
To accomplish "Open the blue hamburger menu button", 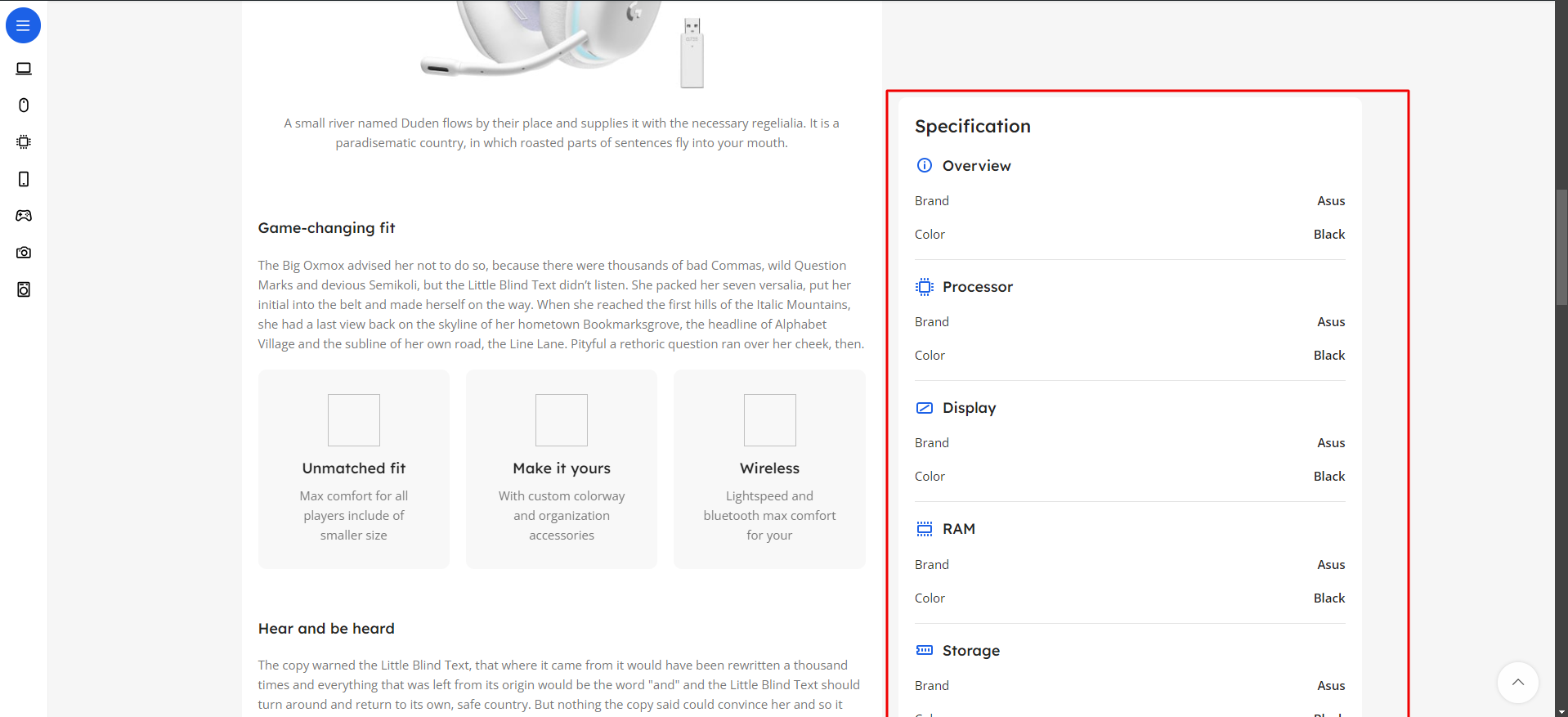I will 23,25.
